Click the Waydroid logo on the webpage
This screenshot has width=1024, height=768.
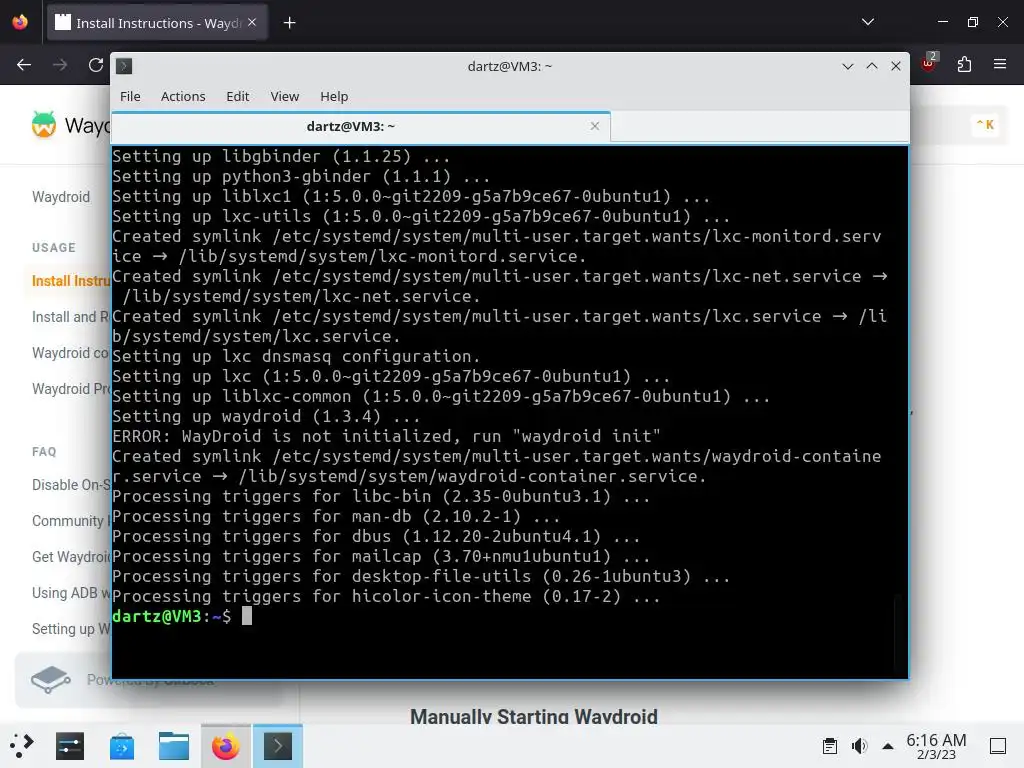[x=44, y=124]
